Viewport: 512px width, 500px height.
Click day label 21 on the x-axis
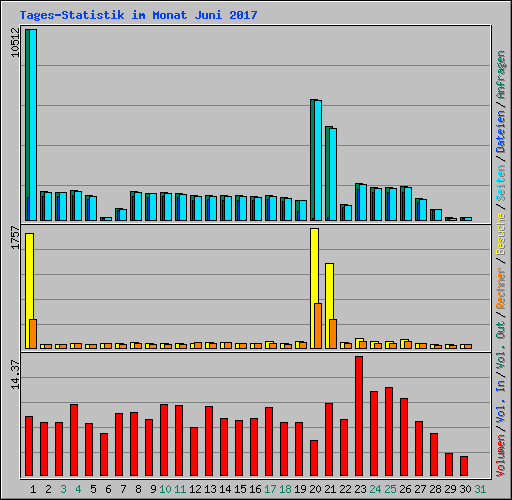coord(330,489)
